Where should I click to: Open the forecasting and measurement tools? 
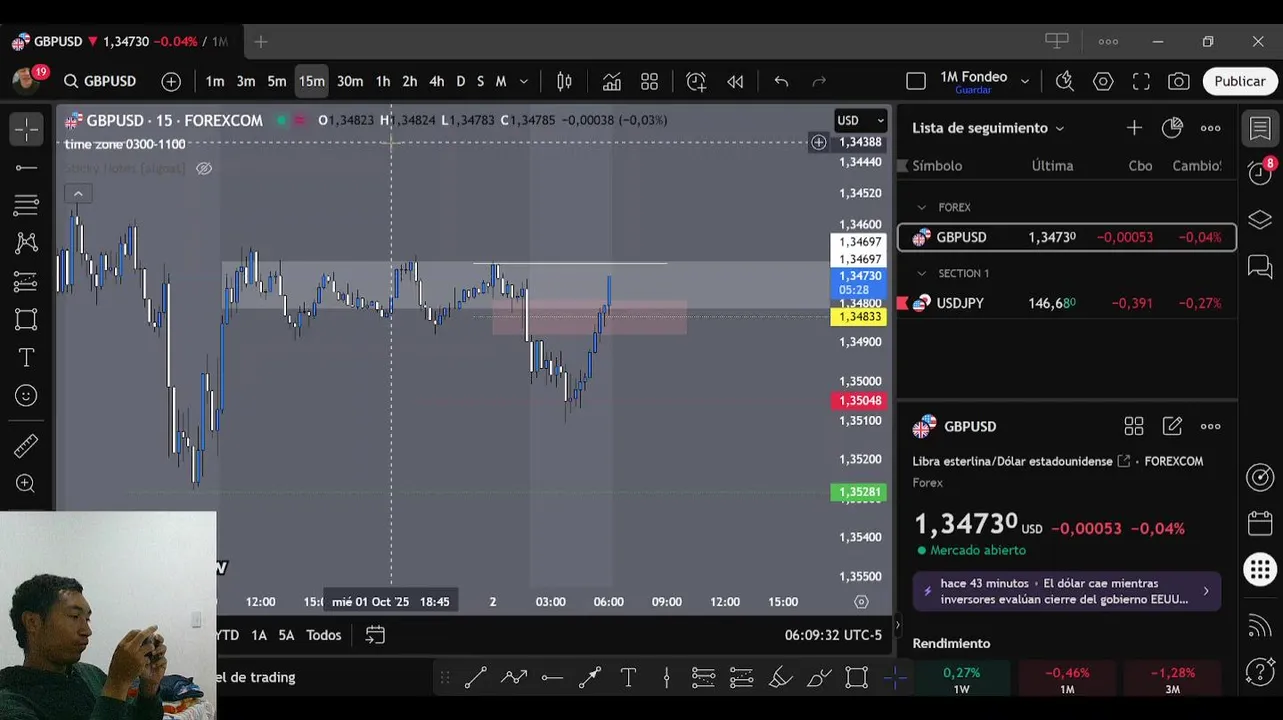point(27,281)
